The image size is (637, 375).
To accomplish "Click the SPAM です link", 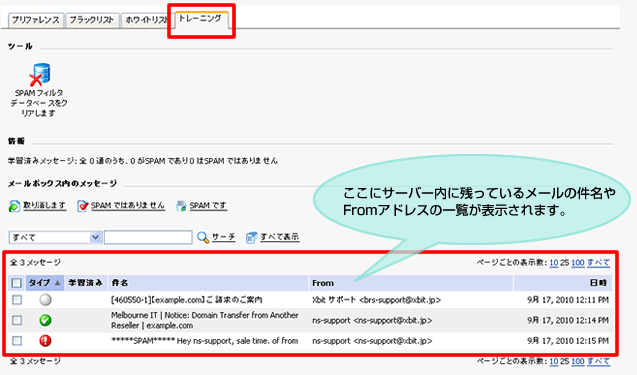I will pos(208,206).
